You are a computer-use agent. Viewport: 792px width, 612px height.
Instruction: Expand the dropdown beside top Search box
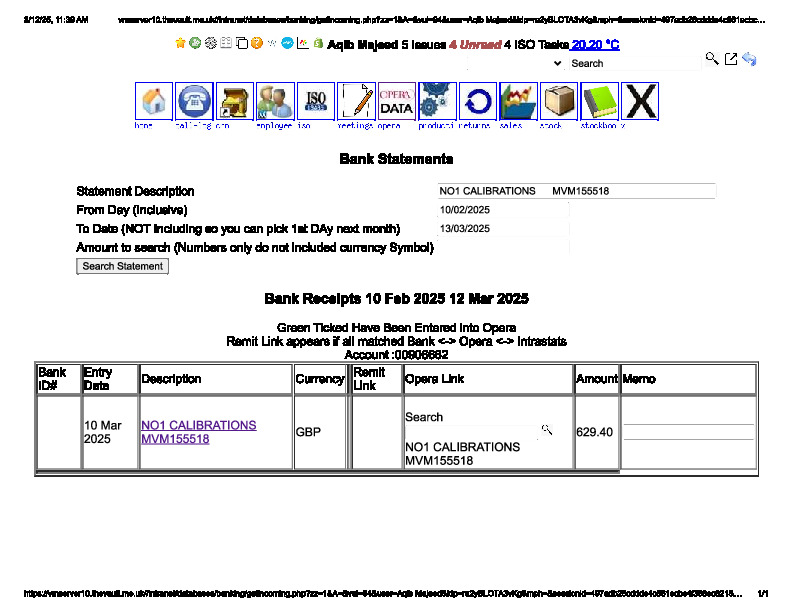tap(557, 63)
